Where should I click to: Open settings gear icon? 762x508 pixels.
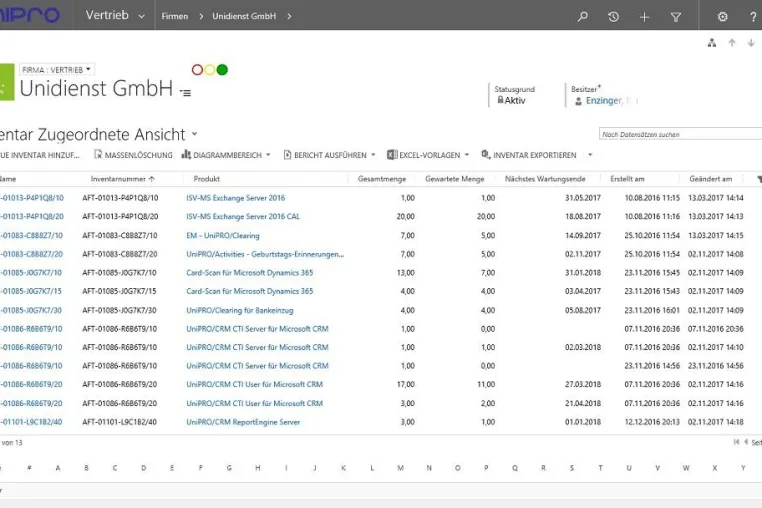[x=723, y=17]
